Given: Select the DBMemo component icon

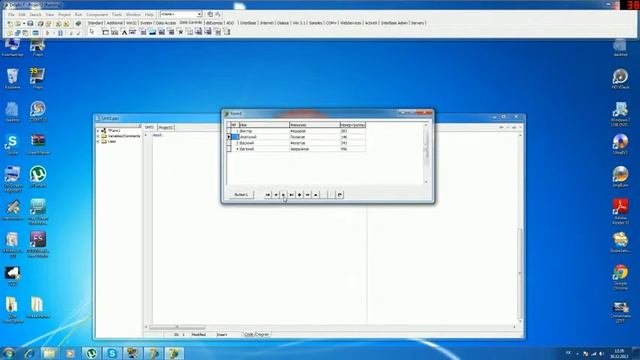Looking at the screenshot, I should [143, 32].
